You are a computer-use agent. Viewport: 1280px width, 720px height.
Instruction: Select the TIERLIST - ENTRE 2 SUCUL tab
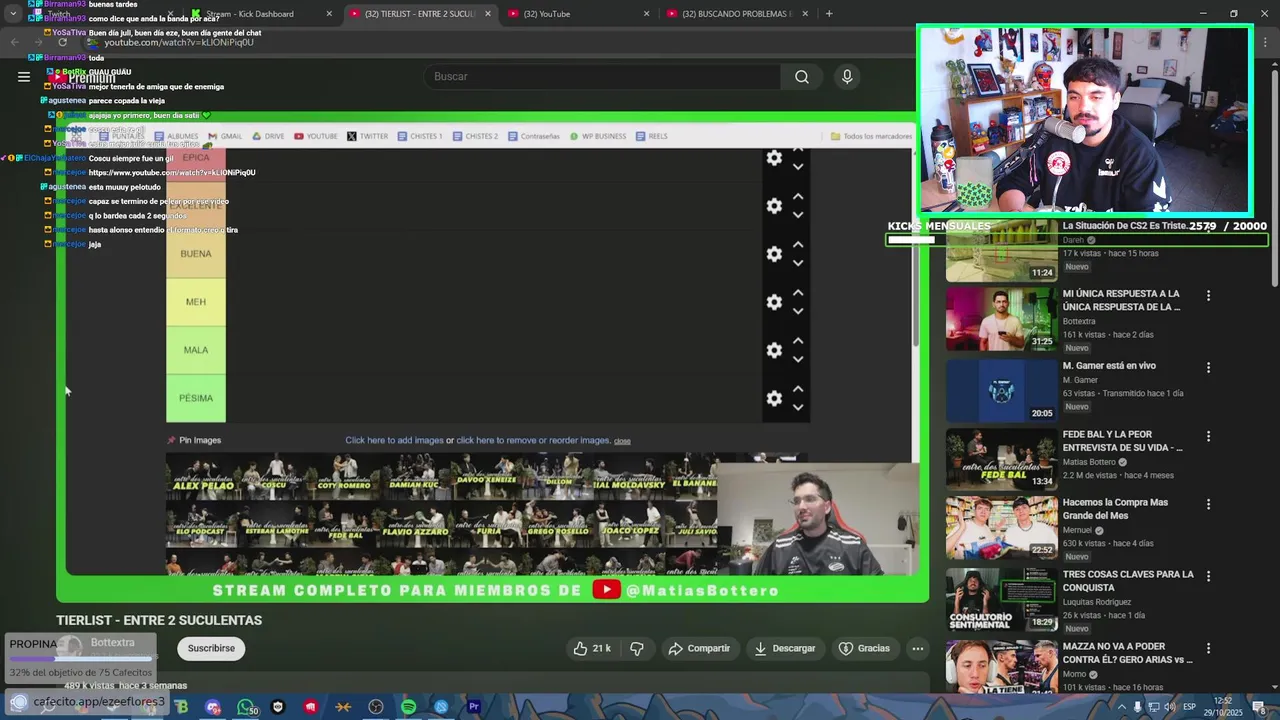[x=420, y=14]
